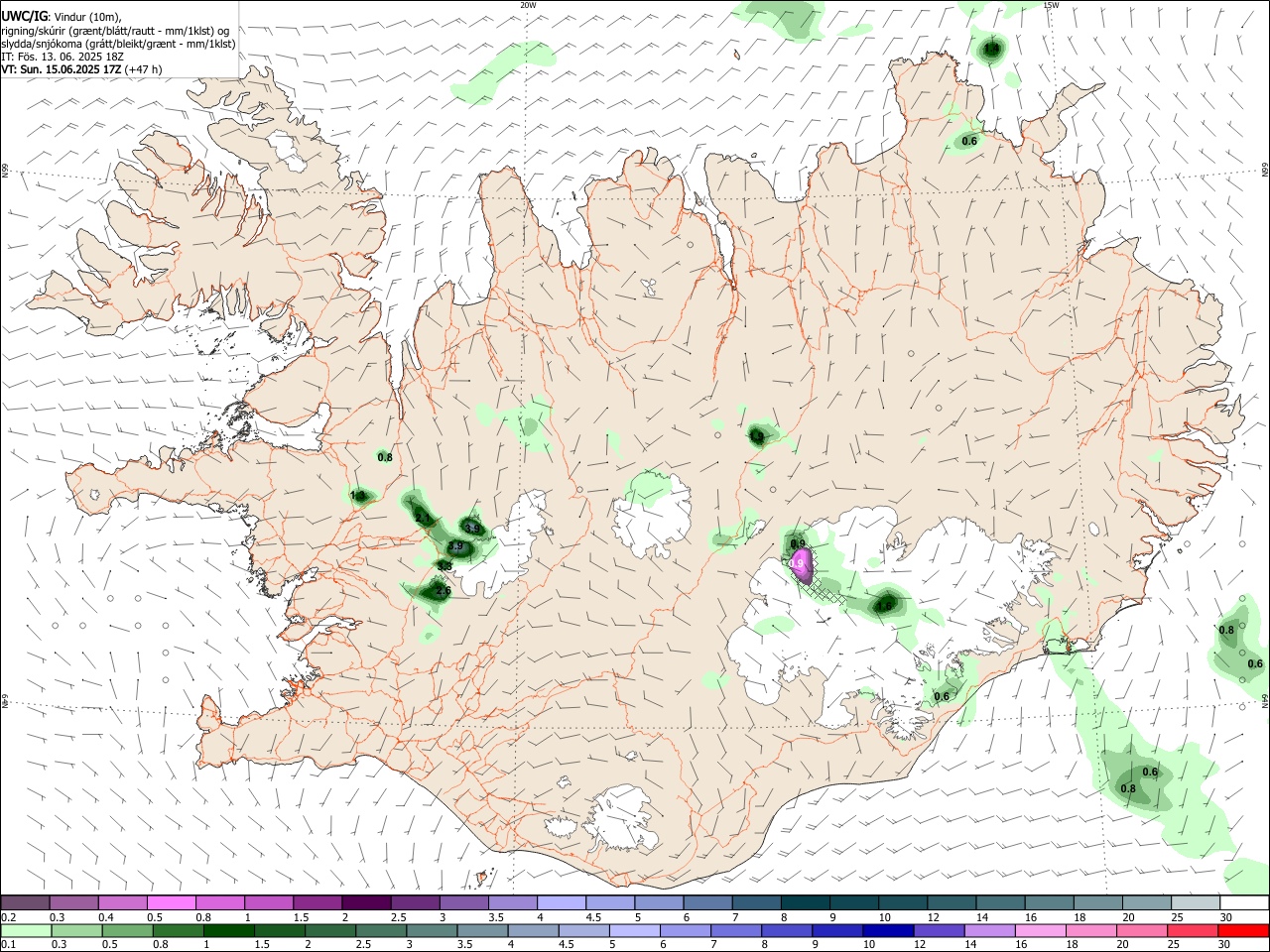Click the light pink swatch after 16 in bottom legend row

(x=1040, y=930)
